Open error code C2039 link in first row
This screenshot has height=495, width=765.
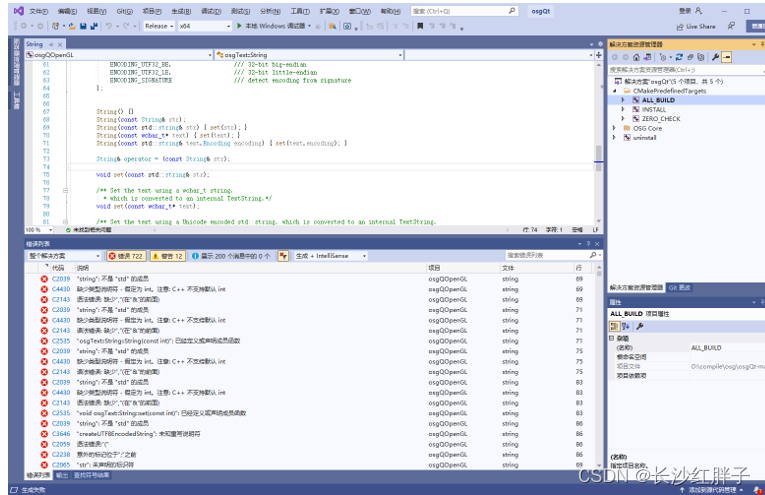pos(61,279)
